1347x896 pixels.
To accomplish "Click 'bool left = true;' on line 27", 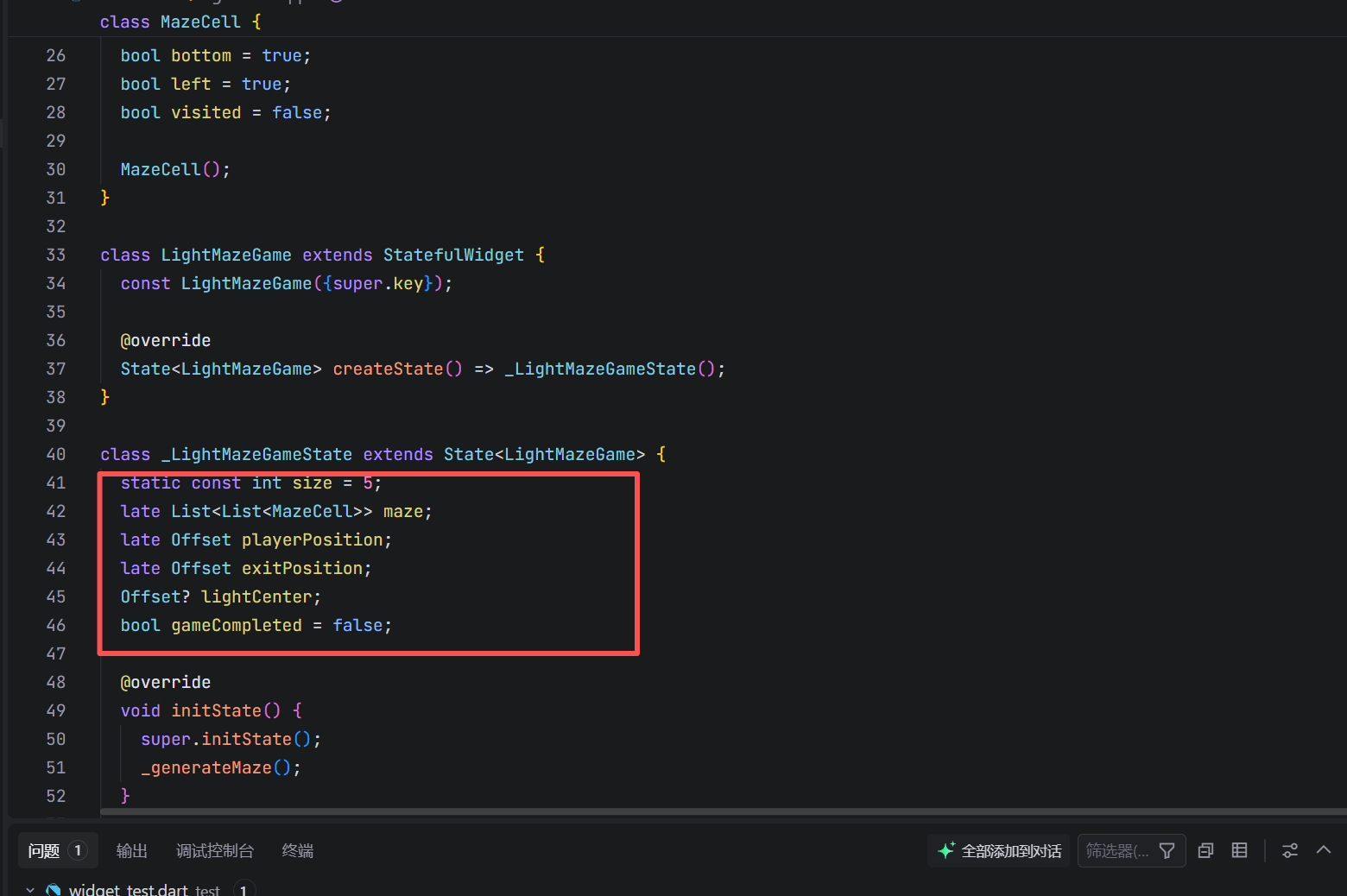I will click(206, 84).
